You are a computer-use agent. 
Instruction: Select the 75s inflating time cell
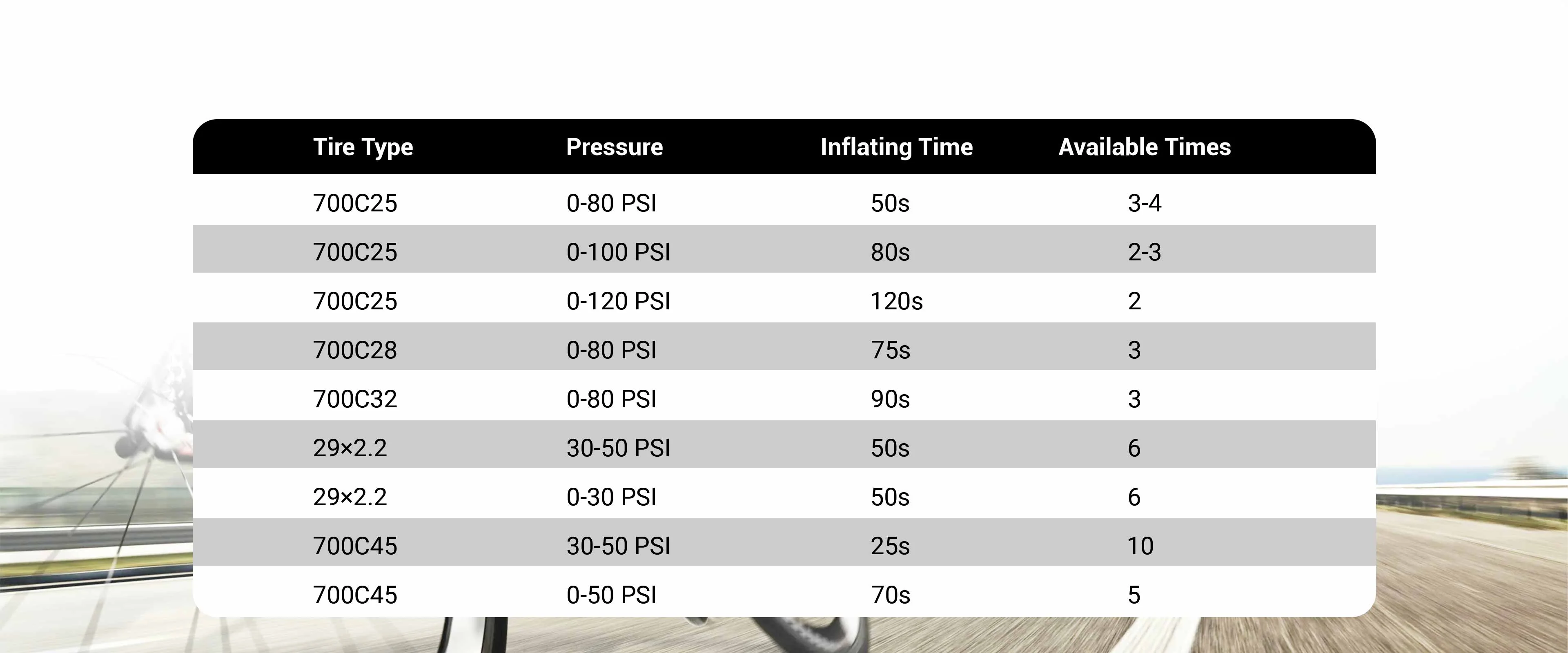tap(890, 350)
